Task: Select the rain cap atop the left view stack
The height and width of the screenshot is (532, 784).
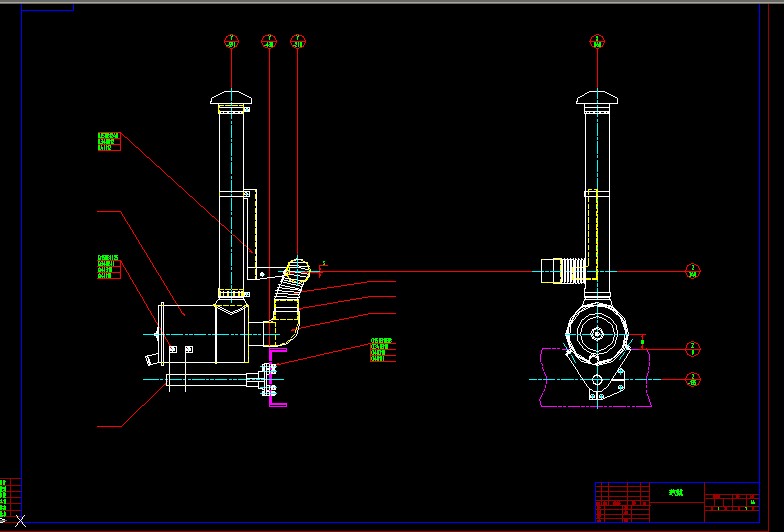Action: click(232, 98)
